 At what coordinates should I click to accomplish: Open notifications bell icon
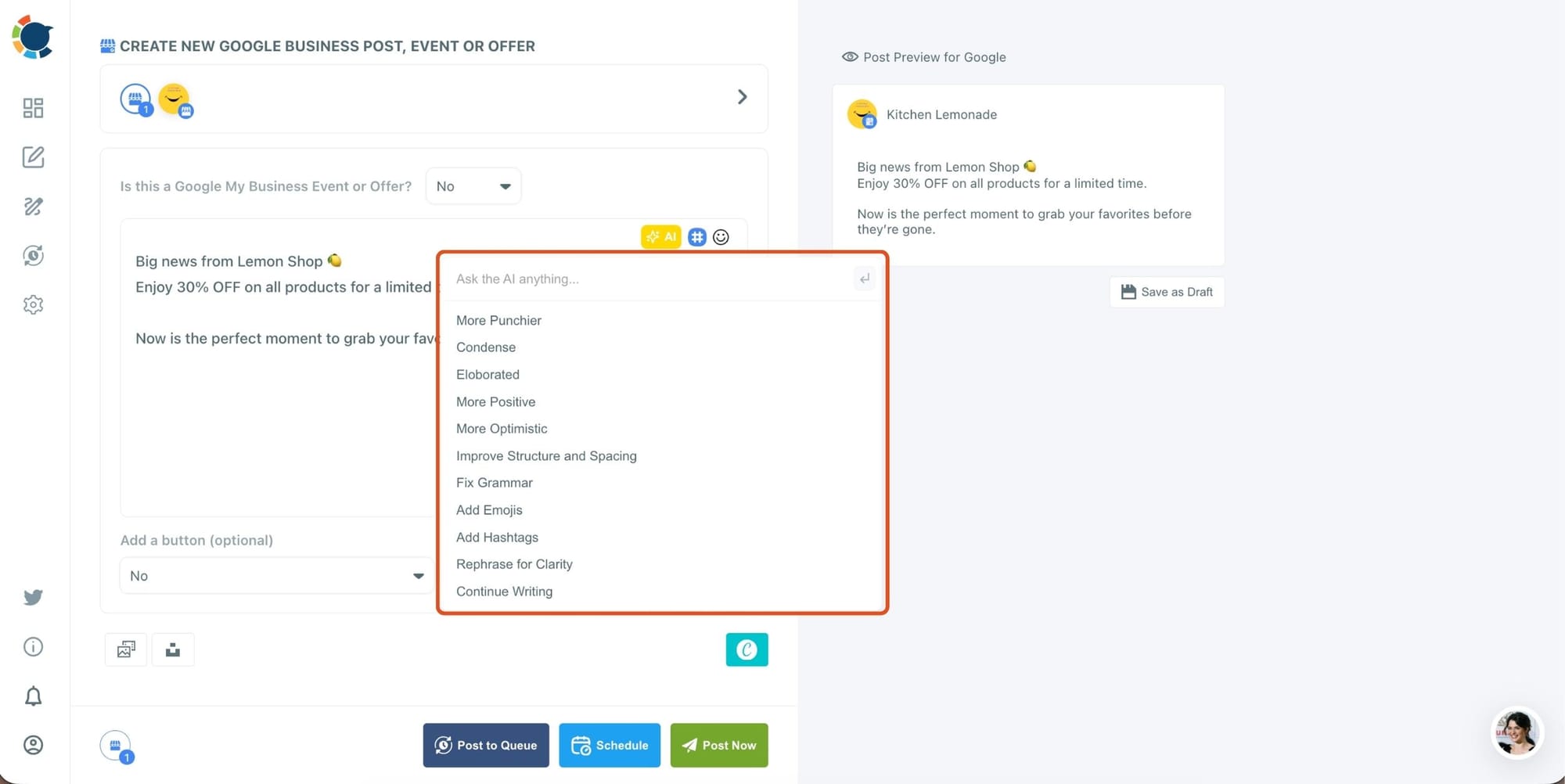point(33,696)
